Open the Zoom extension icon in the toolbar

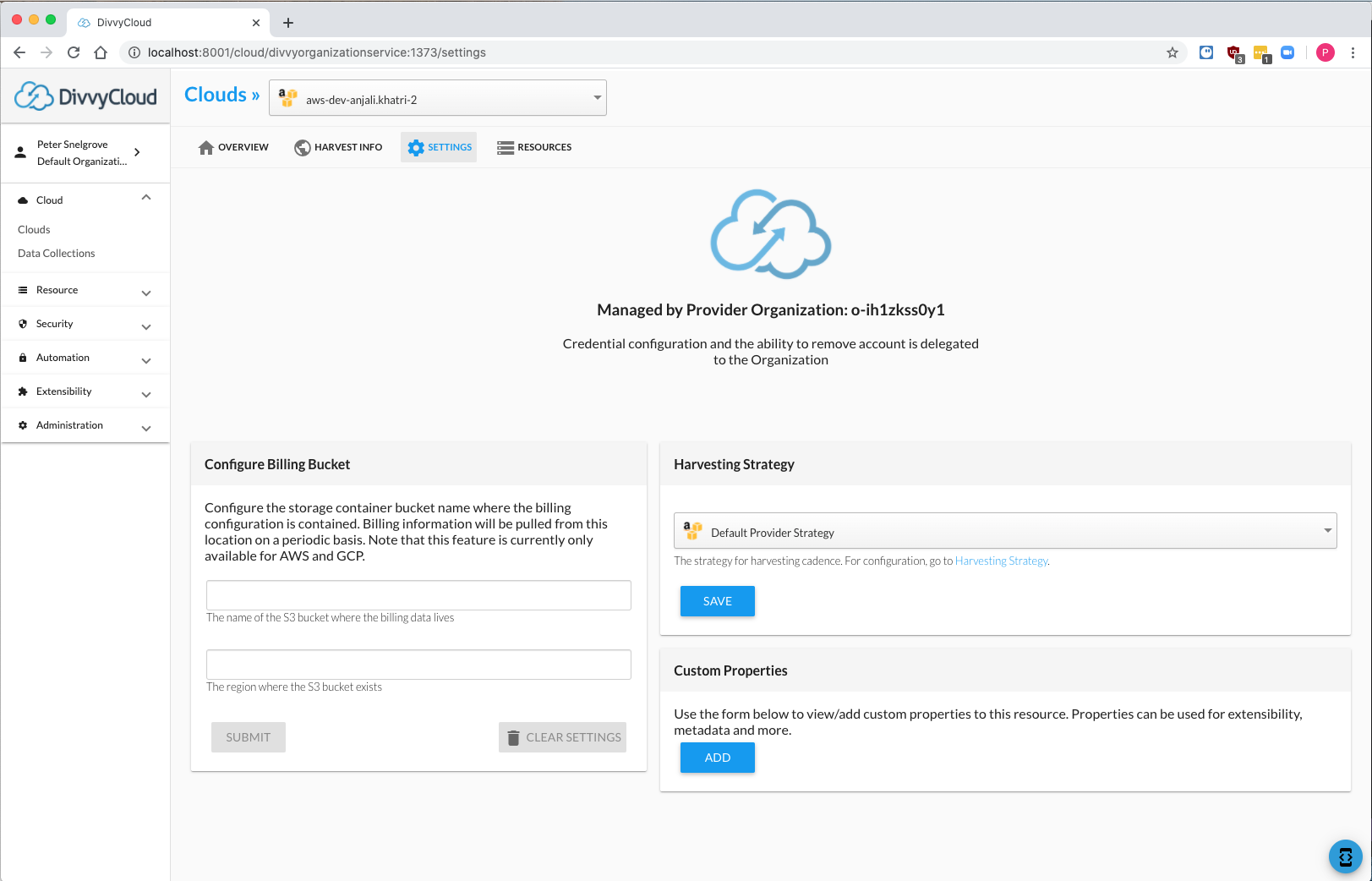point(1287,52)
